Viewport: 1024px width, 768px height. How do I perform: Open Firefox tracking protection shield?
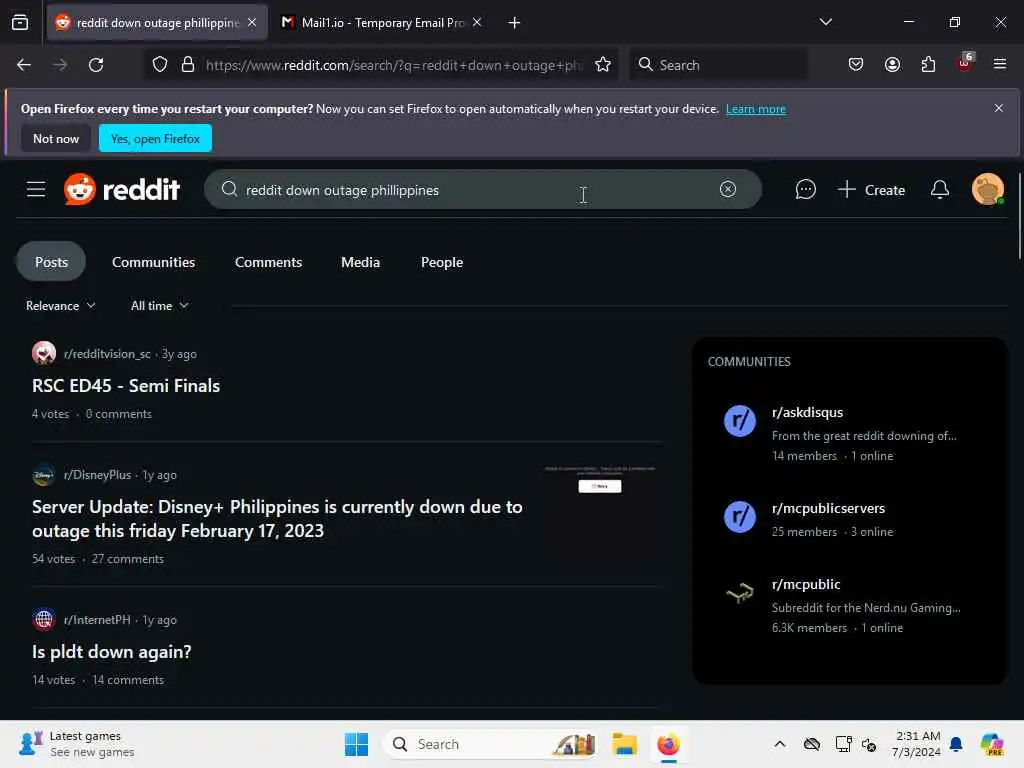click(x=160, y=65)
